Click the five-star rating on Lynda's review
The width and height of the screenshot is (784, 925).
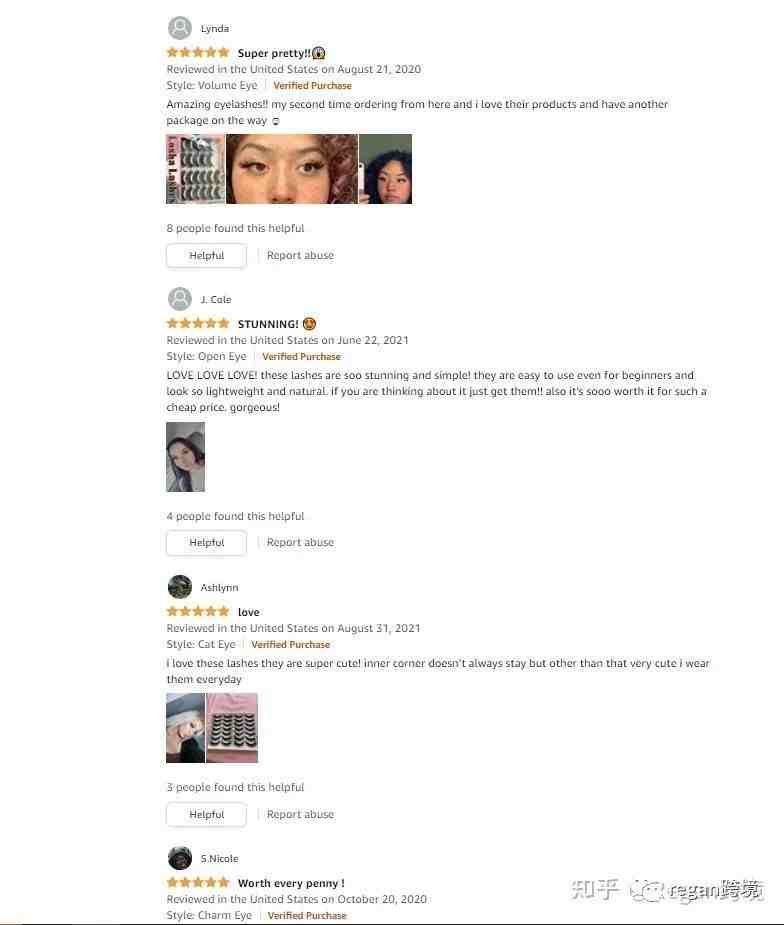[198, 53]
